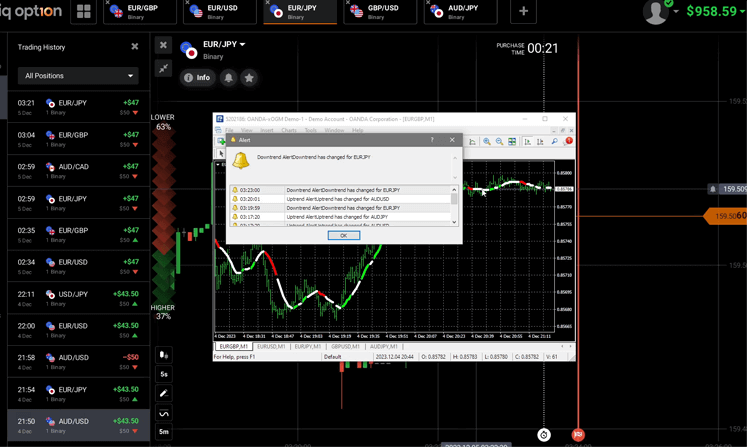
Task: Click the MetaTrader Zoom Out magnifier
Action: pos(499,142)
